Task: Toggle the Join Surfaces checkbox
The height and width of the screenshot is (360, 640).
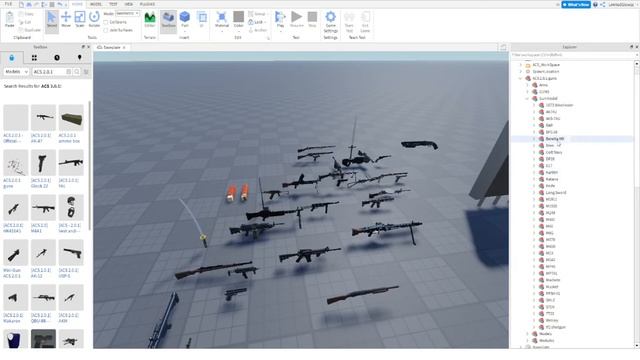Action: pos(106,30)
